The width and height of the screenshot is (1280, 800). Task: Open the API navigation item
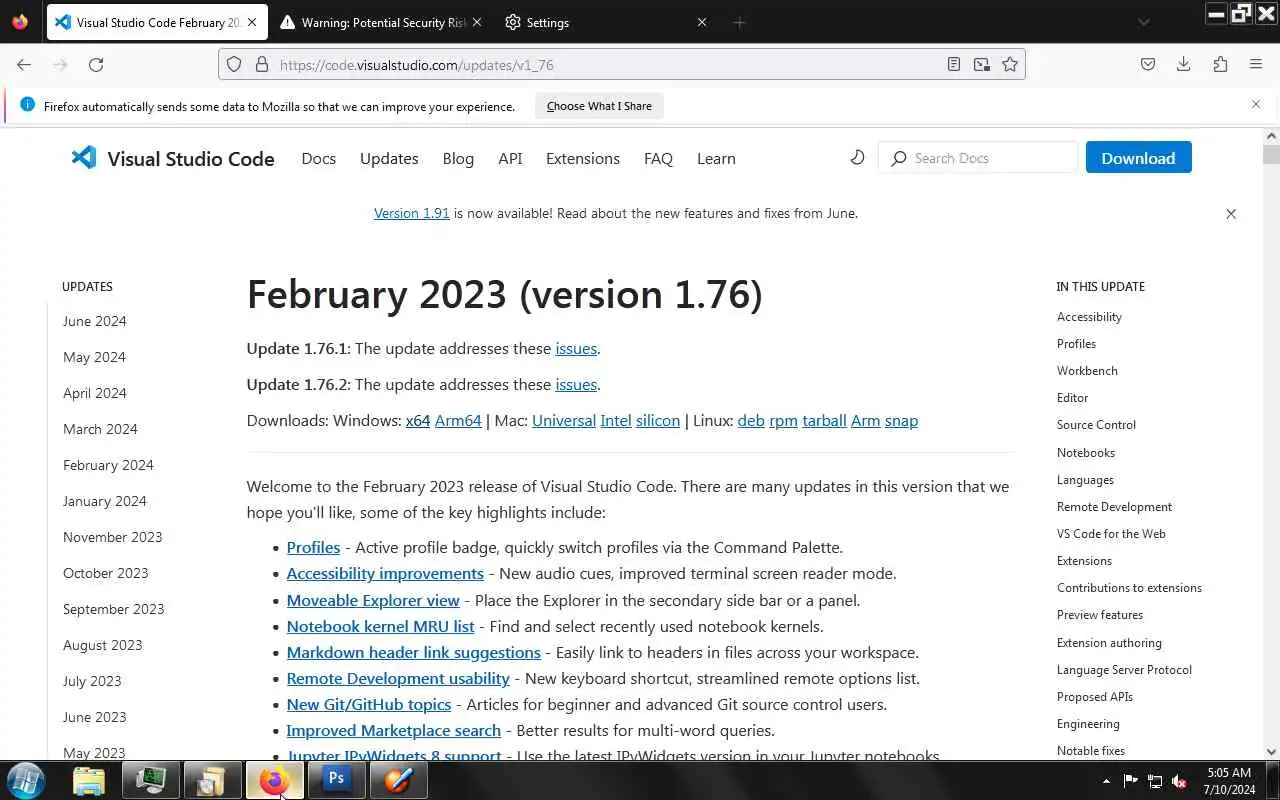pyautogui.click(x=510, y=158)
